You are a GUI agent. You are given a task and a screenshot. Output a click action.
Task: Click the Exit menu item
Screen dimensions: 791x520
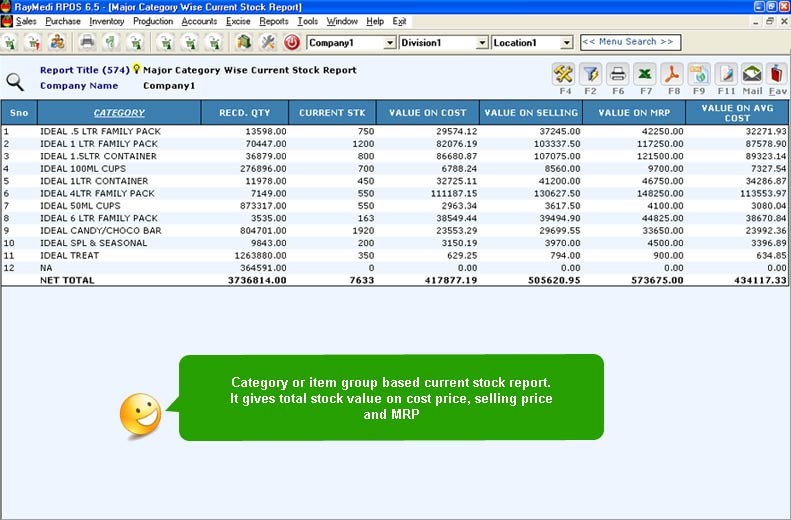point(399,21)
